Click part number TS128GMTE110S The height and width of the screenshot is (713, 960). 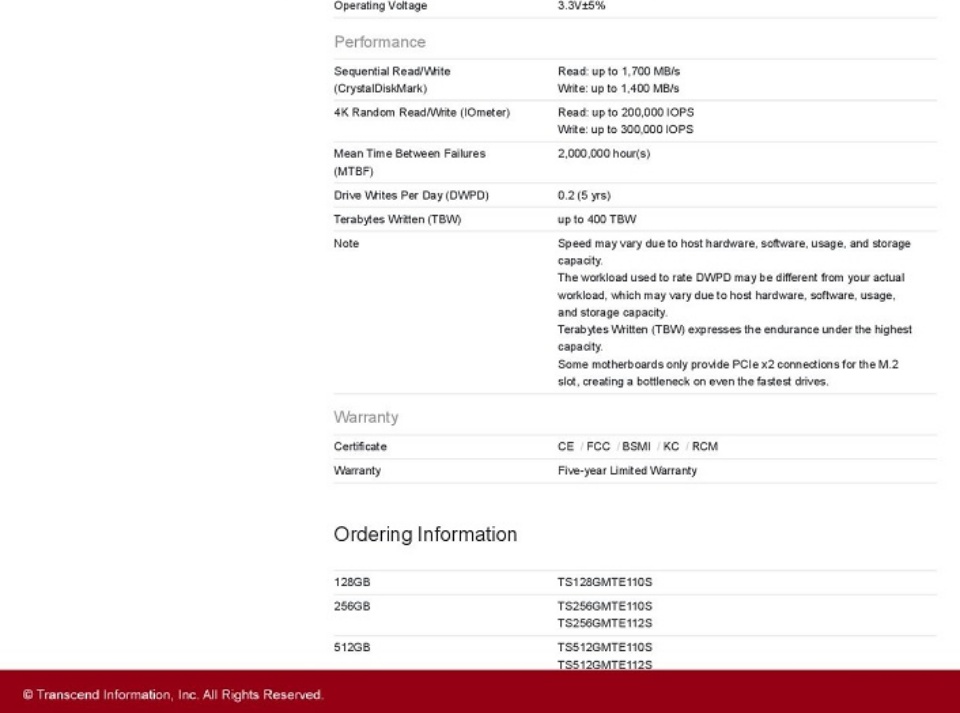click(605, 582)
